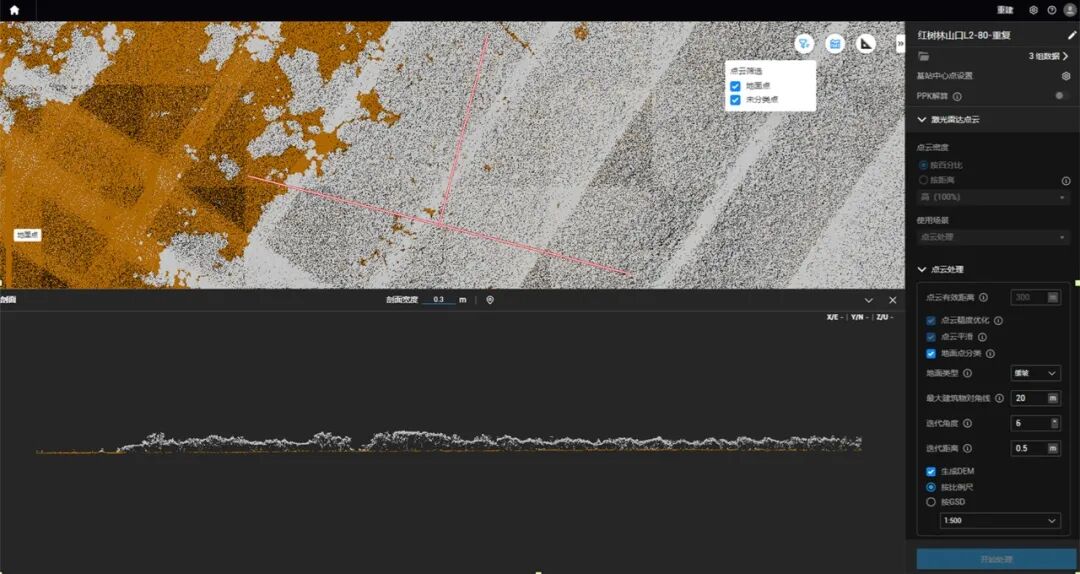Screen dimensions: 1080x574
Task: Select the measurement ruler tool icon
Action: coord(866,43)
